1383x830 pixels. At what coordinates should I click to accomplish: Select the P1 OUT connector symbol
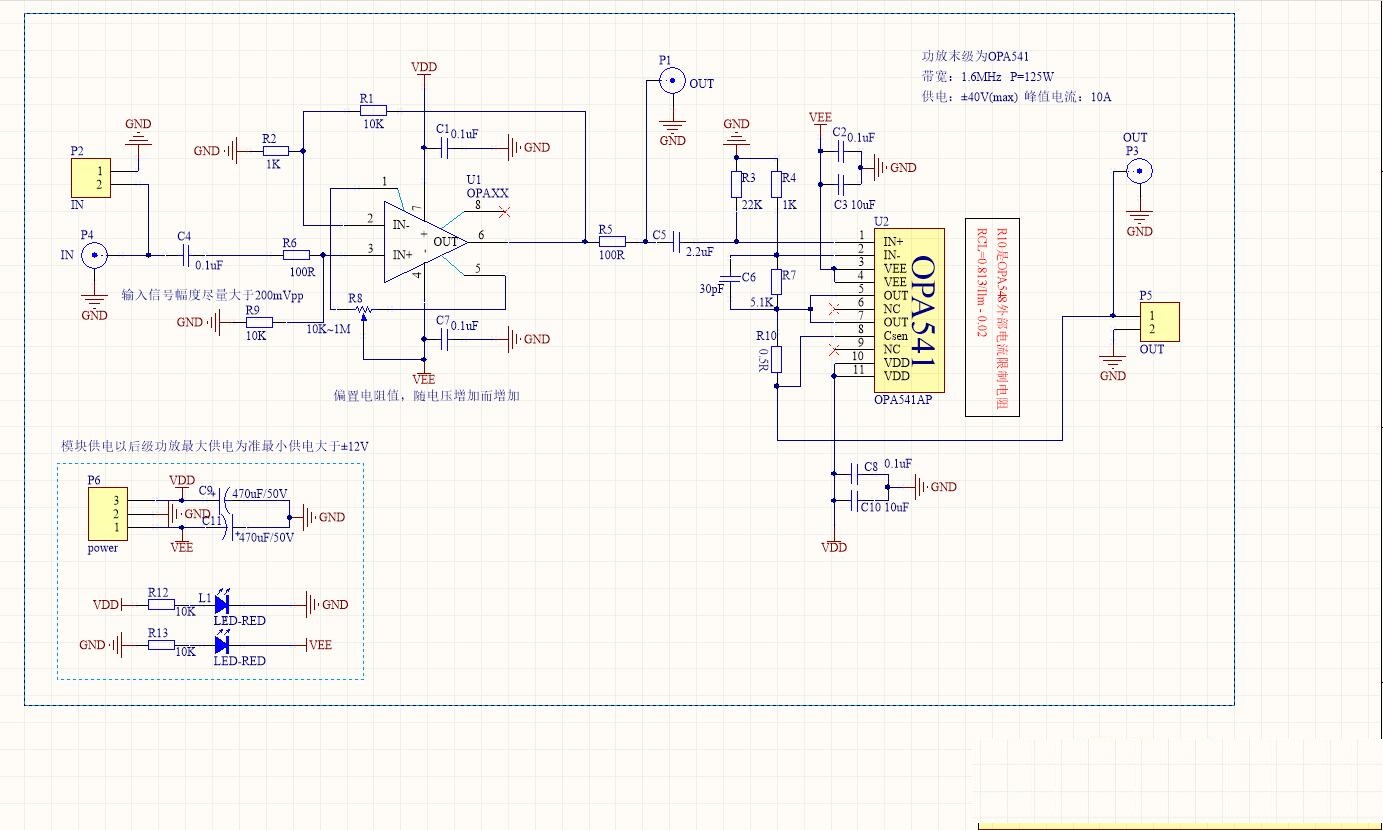(672, 78)
